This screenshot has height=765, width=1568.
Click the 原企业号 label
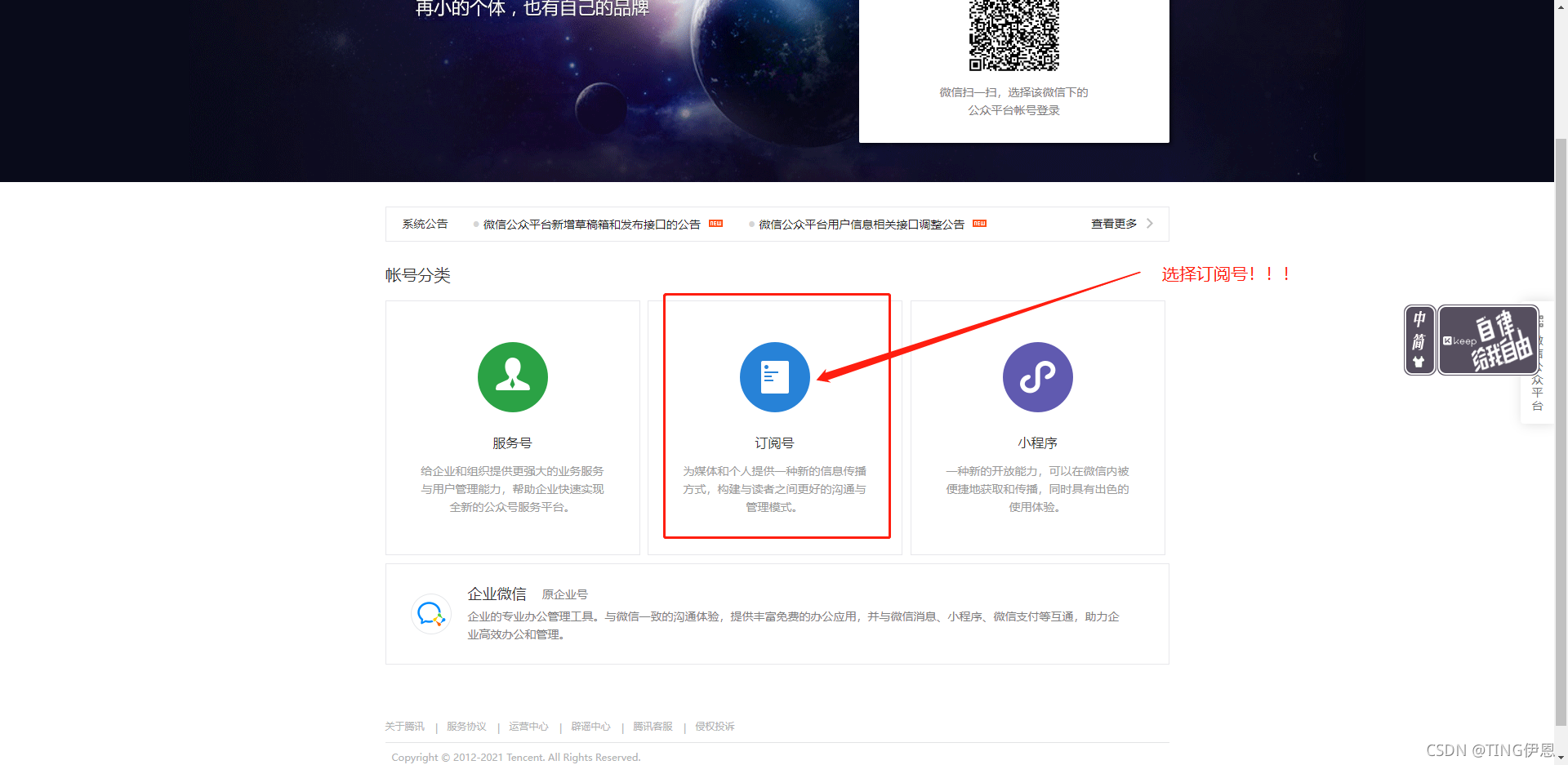565,594
